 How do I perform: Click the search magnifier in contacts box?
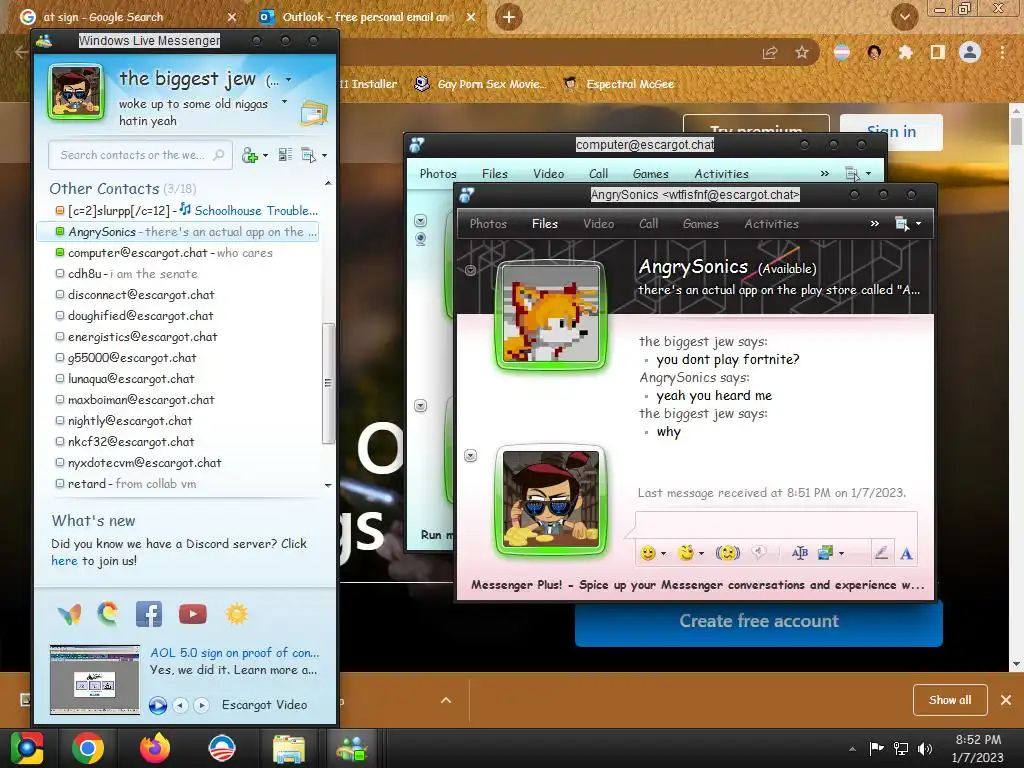(x=219, y=155)
